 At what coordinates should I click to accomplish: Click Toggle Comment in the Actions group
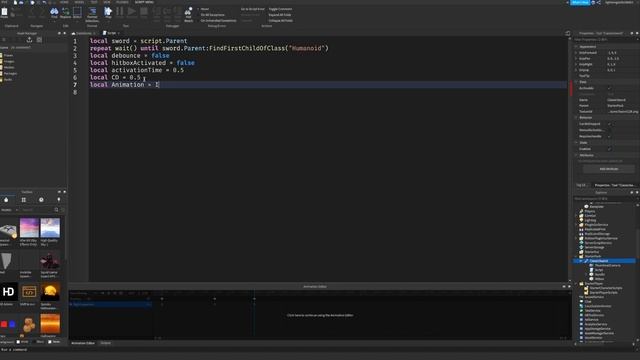click(x=280, y=9)
